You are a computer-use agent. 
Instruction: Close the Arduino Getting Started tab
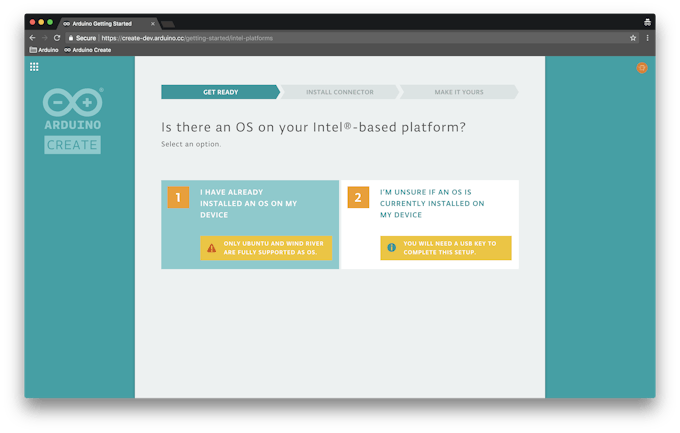(153, 24)
